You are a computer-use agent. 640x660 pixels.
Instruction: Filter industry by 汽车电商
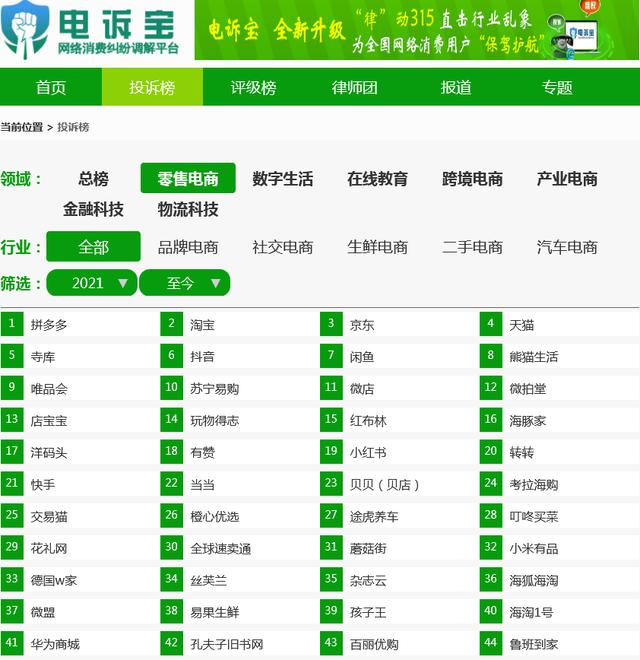click(567, 247)
